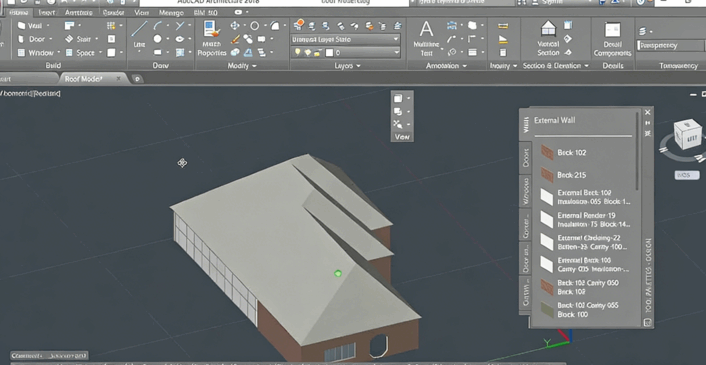Expand the Layers panel title
This screenshot has height=365, width=706.
click(x=347, y=66)
